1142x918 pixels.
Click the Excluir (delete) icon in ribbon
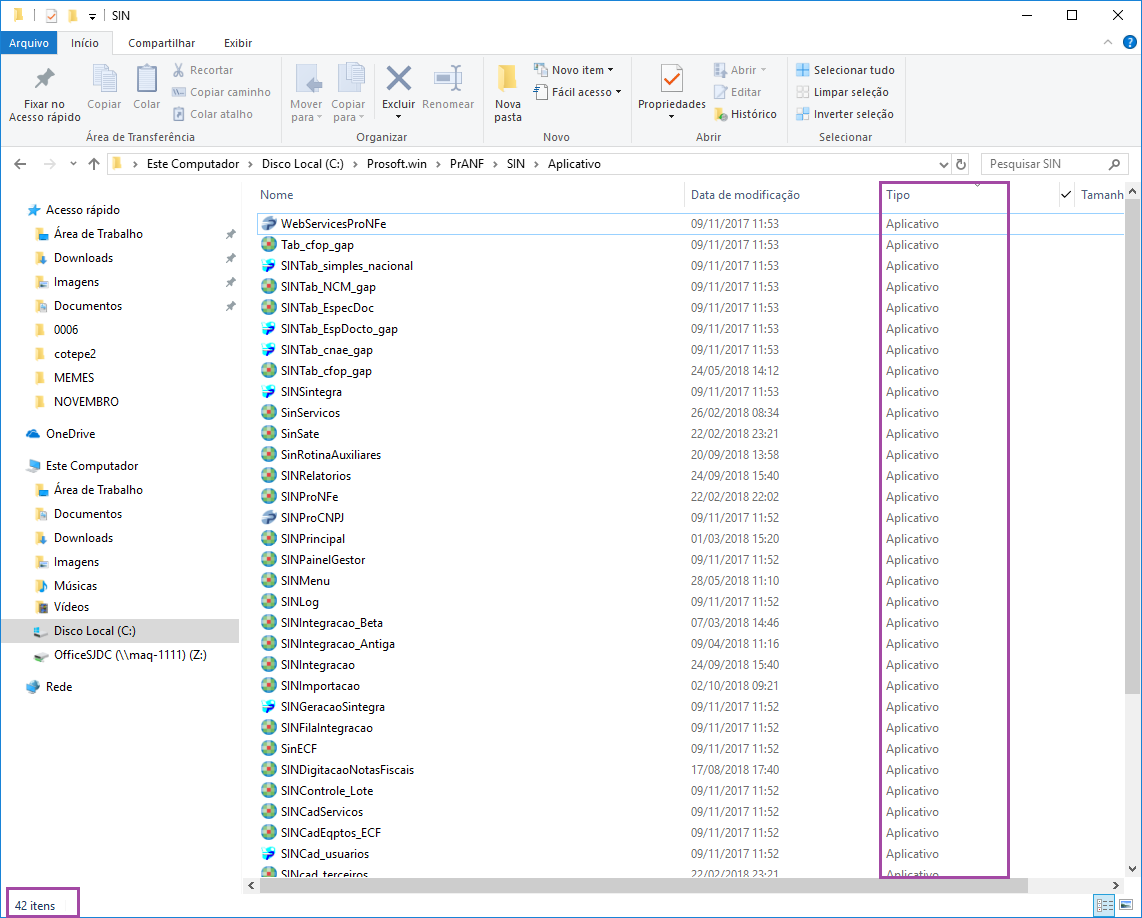[x=399, y=80]
